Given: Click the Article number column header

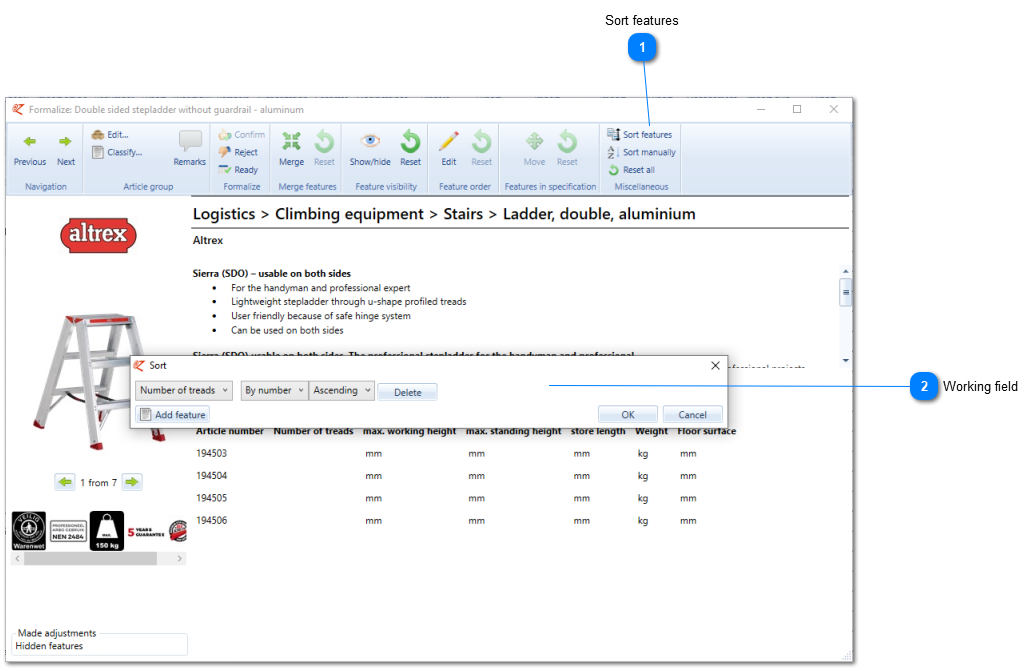Looking at the screenshot, I should (229, 431).
